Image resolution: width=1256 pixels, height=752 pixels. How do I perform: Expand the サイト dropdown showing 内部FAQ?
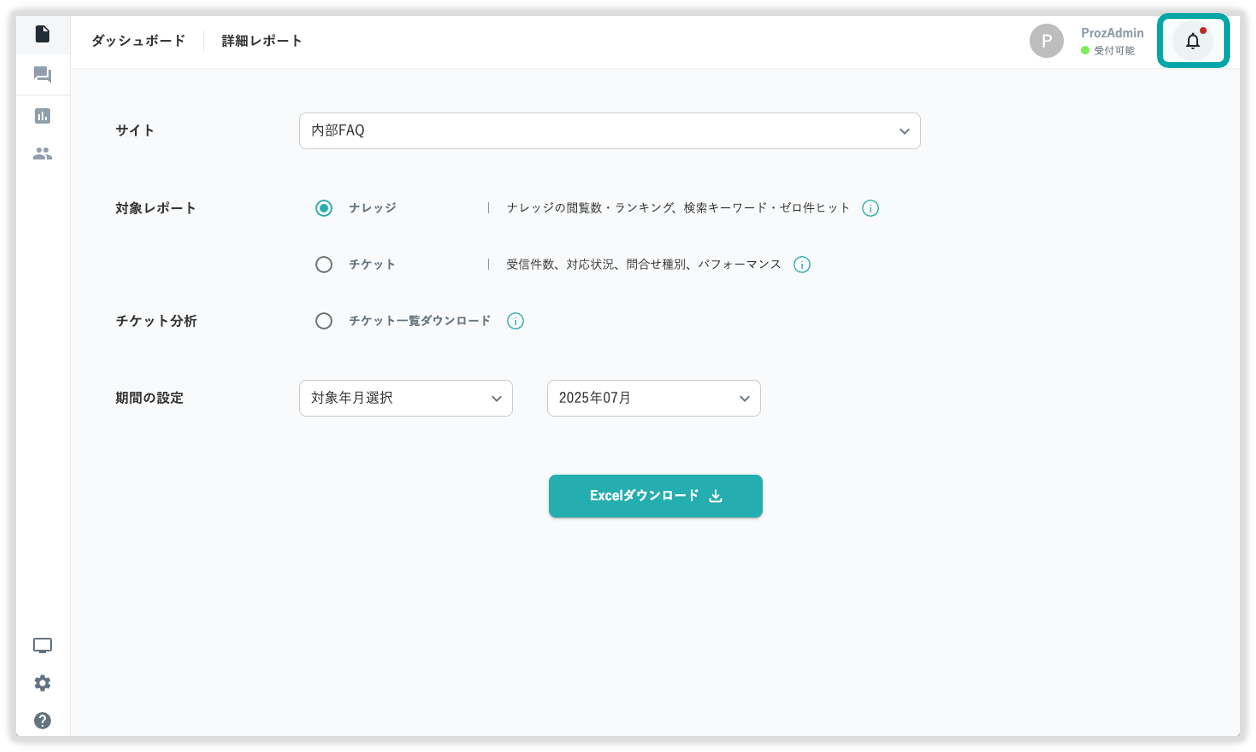click(609, 131)
